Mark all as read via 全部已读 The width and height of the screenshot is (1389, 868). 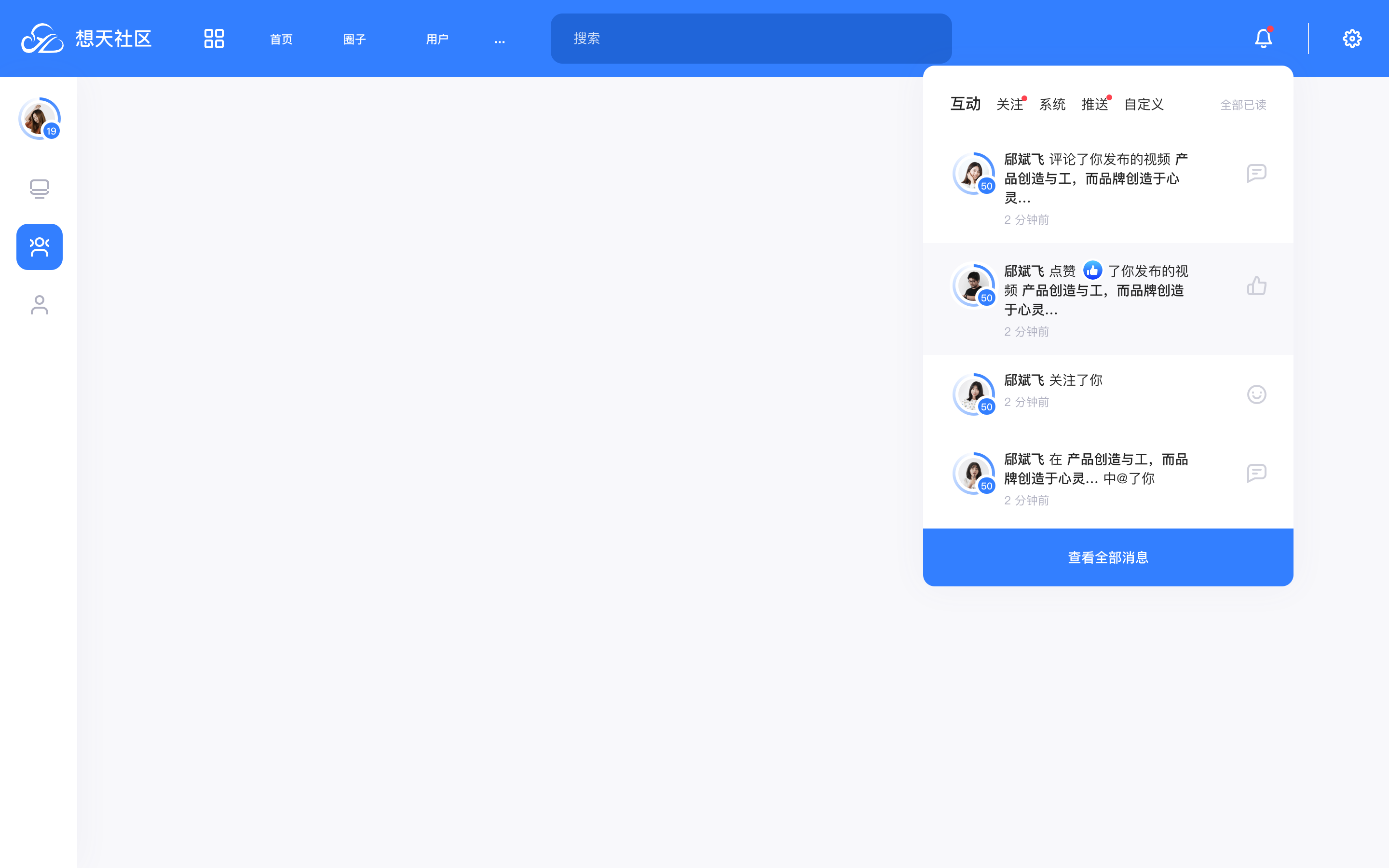(1243, 105)
